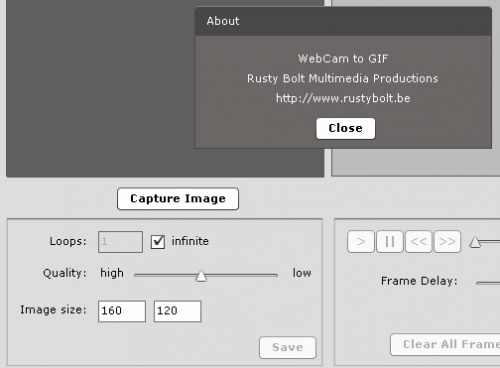Click the Quality slider thumb
Viewport: 500px width, 368px height.
point(201,276)
